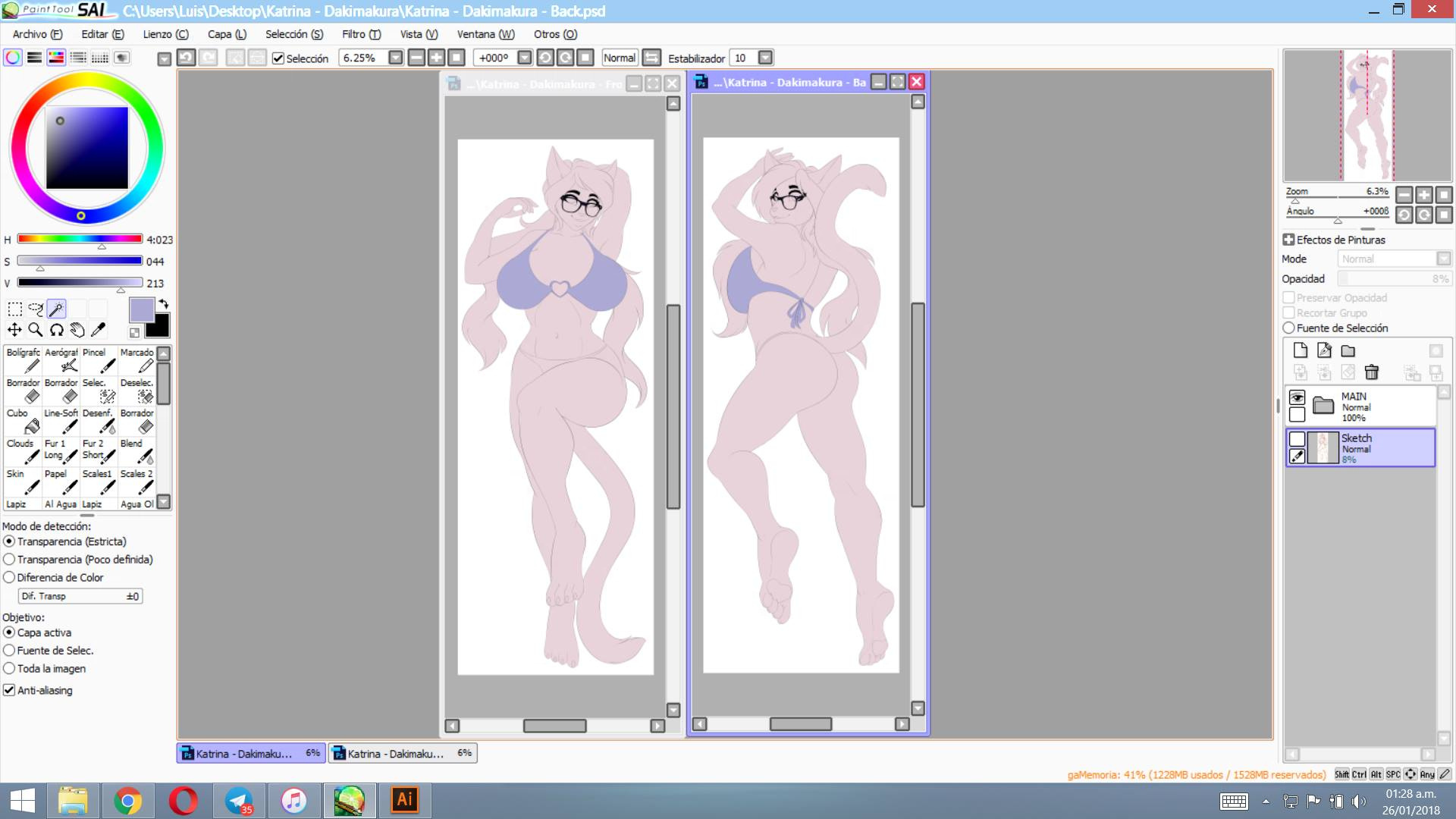This screenshot has width=1456, height=819.
Task: Select the Cubo bucket fill tool
Action: 23,421
